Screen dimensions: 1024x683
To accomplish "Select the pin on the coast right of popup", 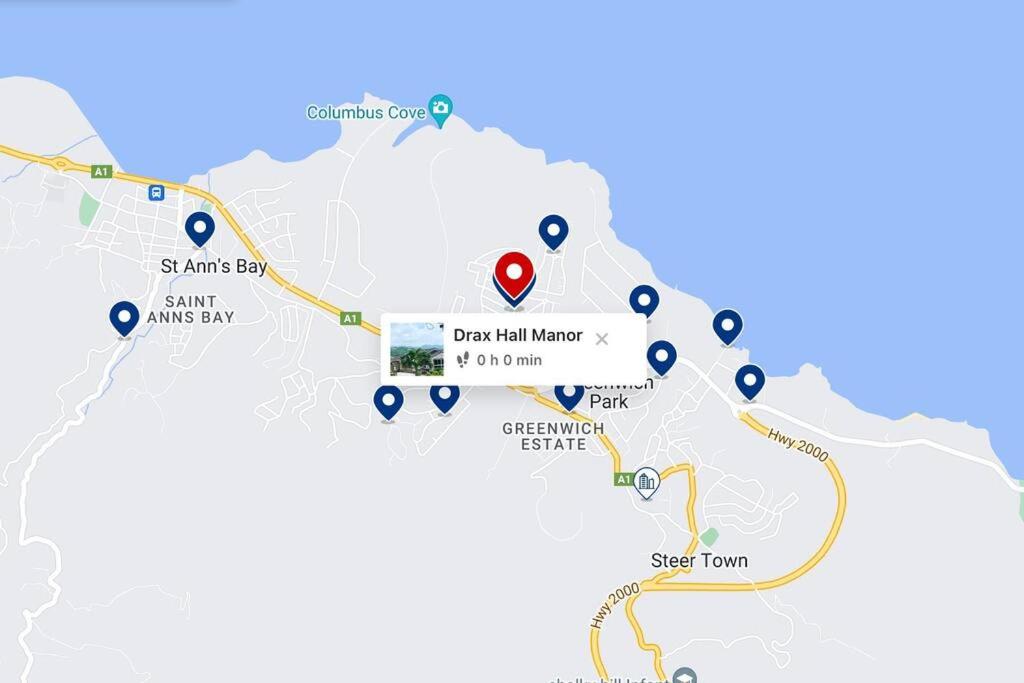I will (728, 326).
